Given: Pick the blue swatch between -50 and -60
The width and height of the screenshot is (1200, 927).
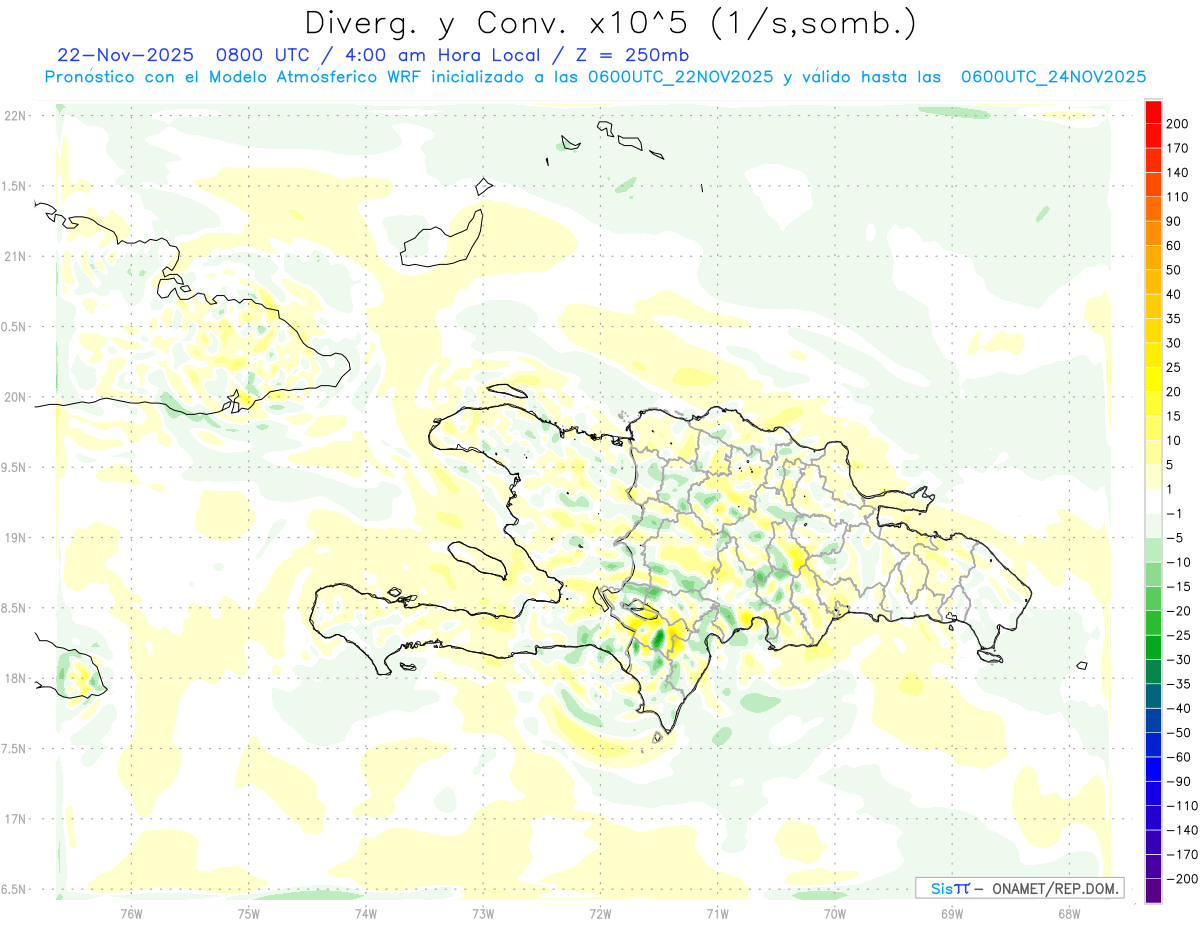Looking at the screenshot, I should [1153, 745].
